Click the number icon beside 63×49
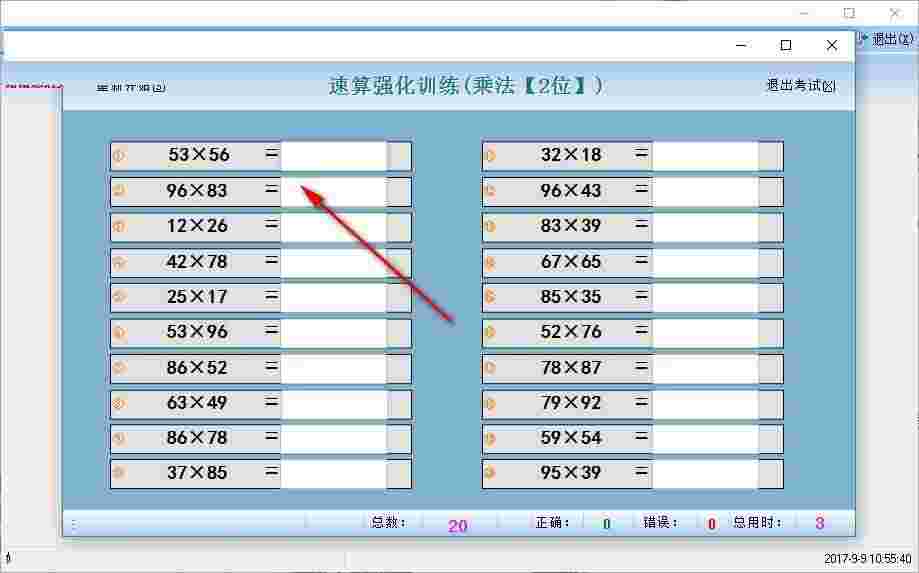Image resolution: width=919 pixels, height=573 pixels. [x=119, y=403]
